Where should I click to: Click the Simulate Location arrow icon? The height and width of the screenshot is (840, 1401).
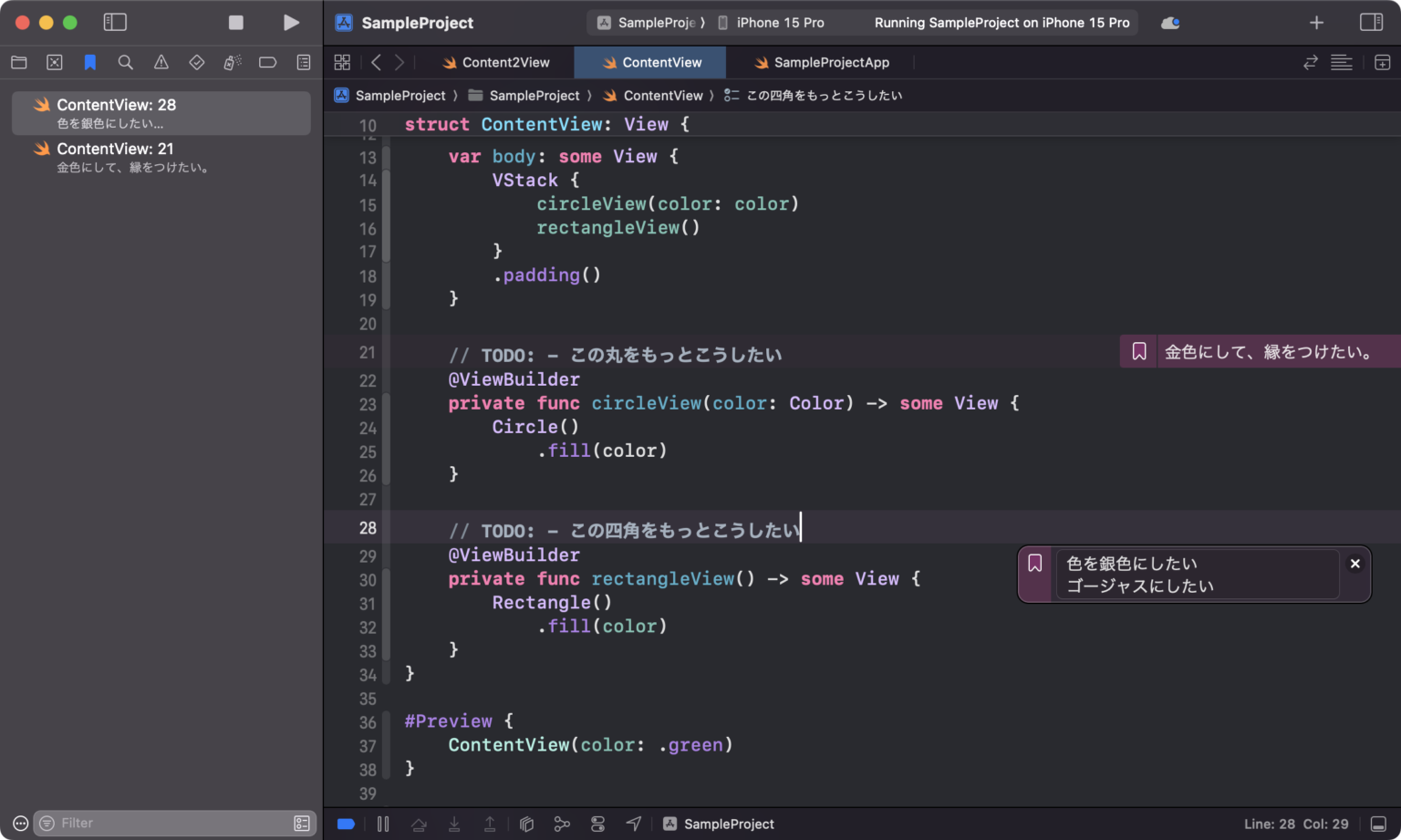click(634, 824)
